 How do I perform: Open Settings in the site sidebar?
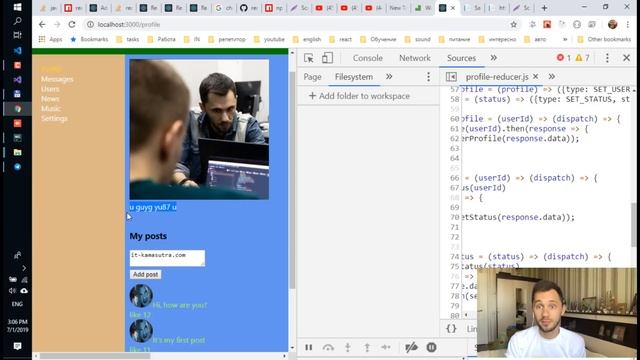point(54,118)
